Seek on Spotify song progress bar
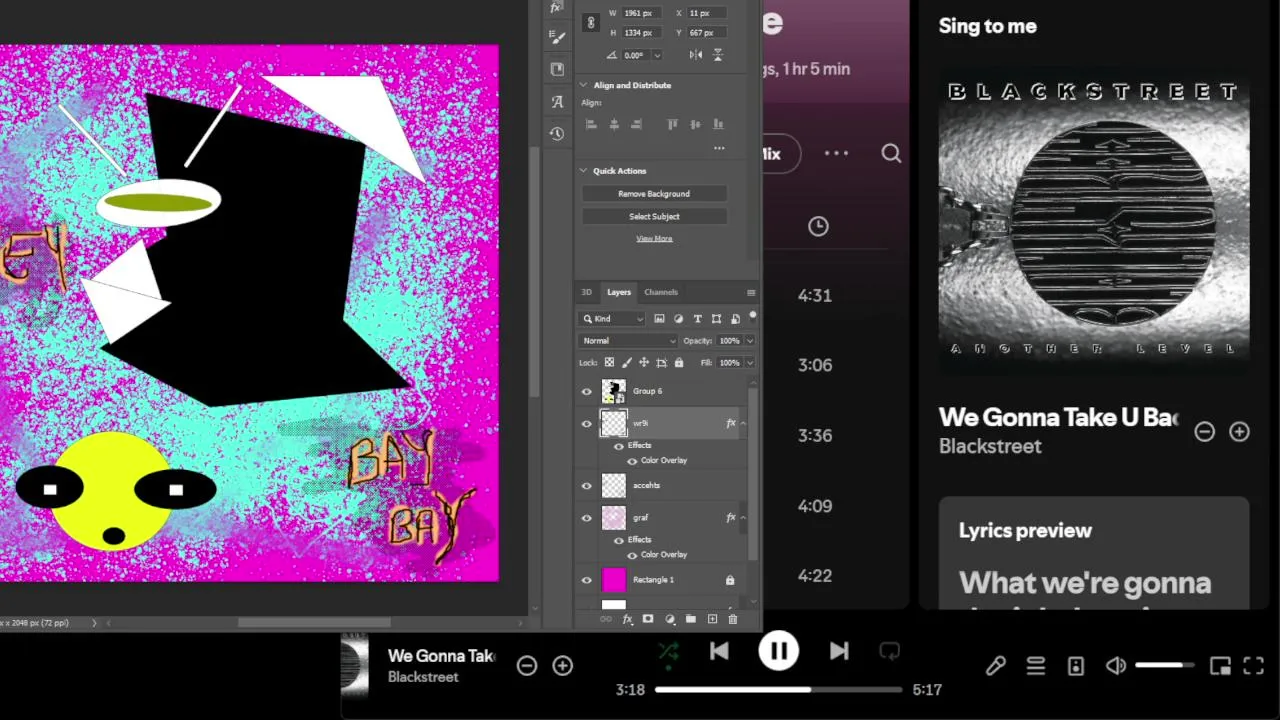This screenshot has height=720, width=1280. pyautogui.click(x=779, y=689)
